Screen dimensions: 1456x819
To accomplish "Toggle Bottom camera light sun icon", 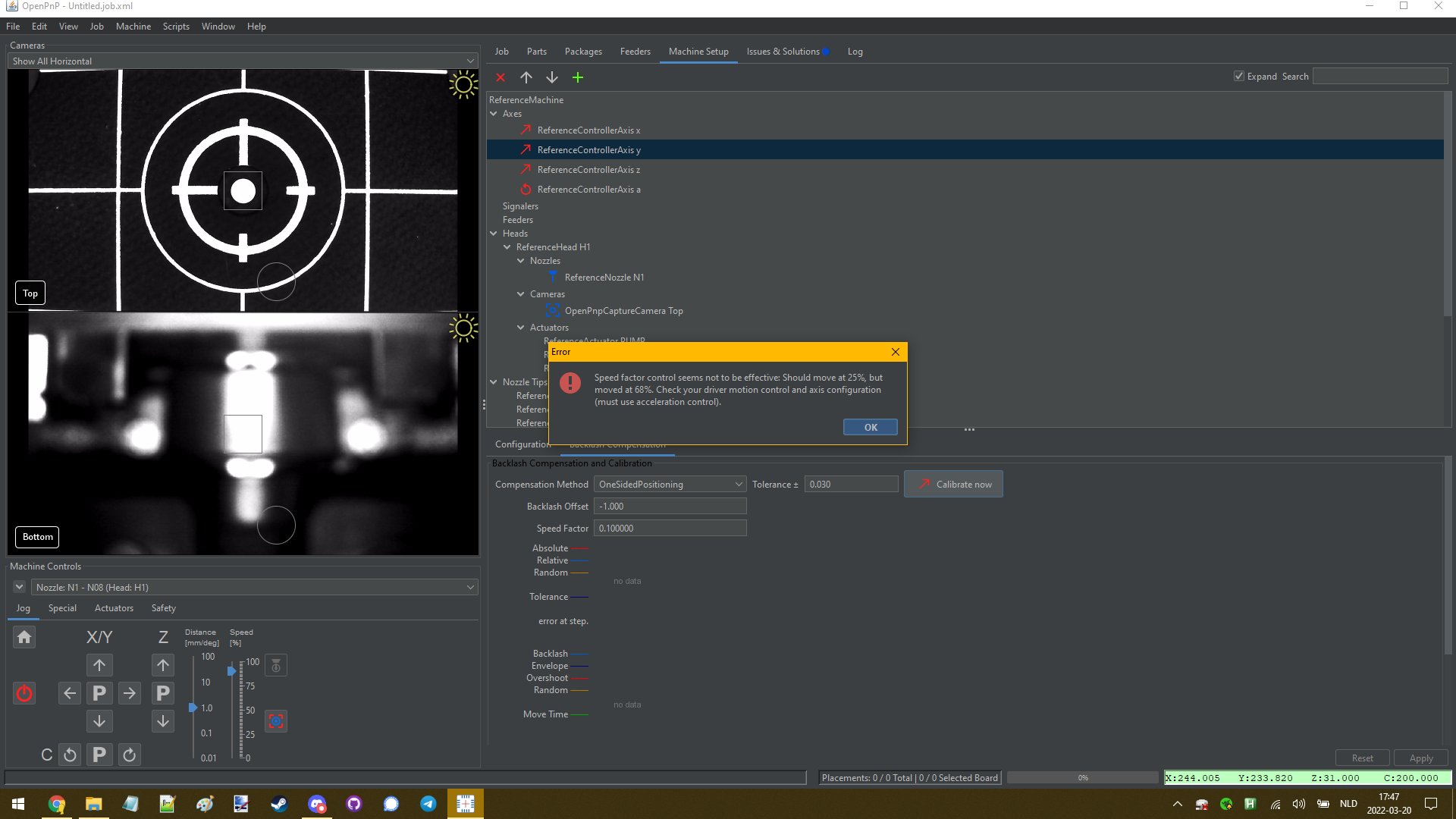I will pos(463,328).
